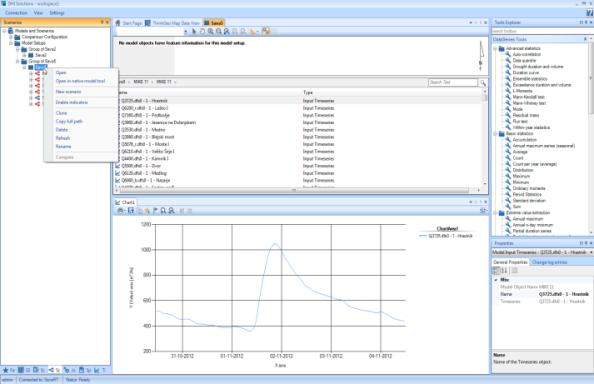
Task: Select the Group of Sava2 folder
Action: (x=42, y=49)
